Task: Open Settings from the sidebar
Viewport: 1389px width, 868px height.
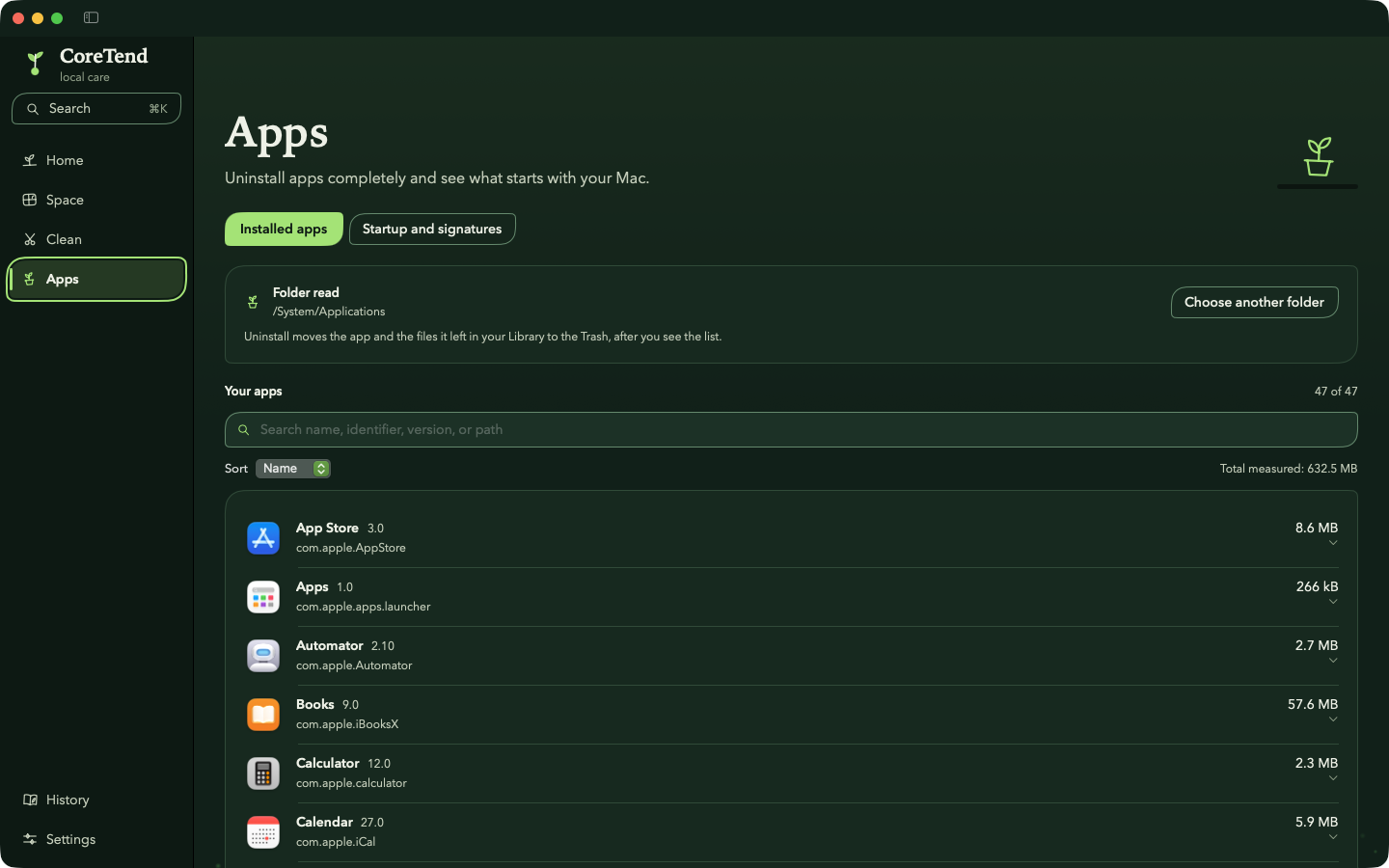Action: [96, 839]
